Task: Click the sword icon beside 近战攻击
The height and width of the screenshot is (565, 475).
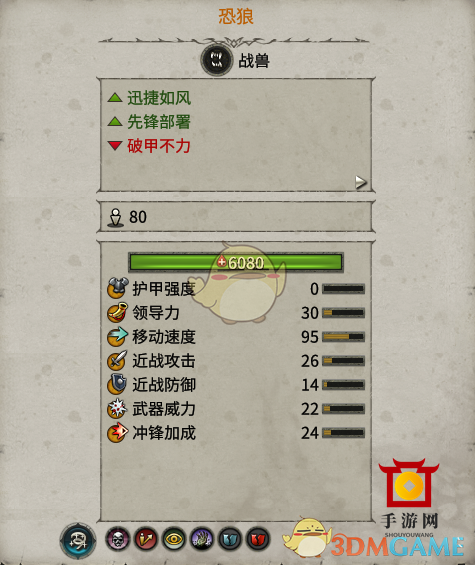Action: 117,360
